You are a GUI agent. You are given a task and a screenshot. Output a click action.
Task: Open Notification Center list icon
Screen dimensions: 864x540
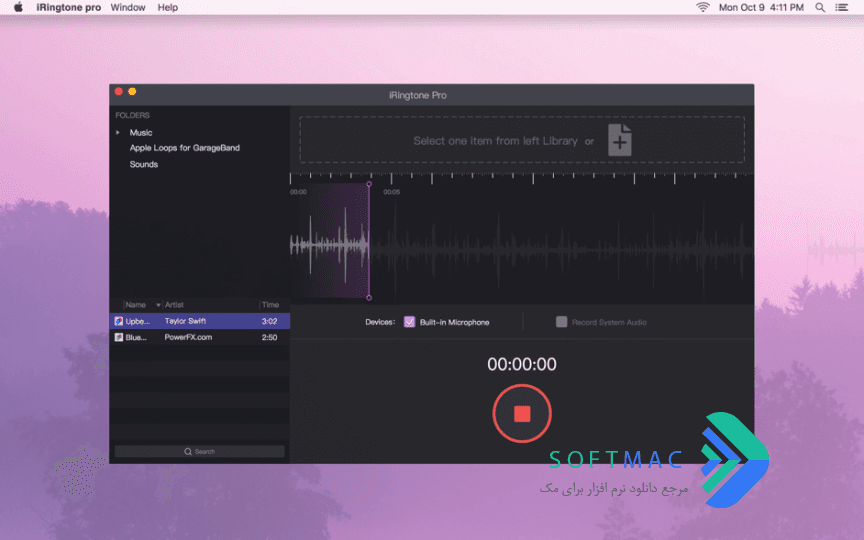[841, 7]
